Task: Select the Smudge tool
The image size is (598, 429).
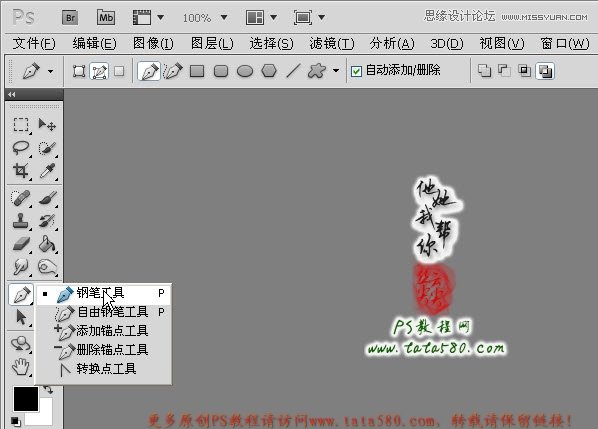Action: point(21,267)
